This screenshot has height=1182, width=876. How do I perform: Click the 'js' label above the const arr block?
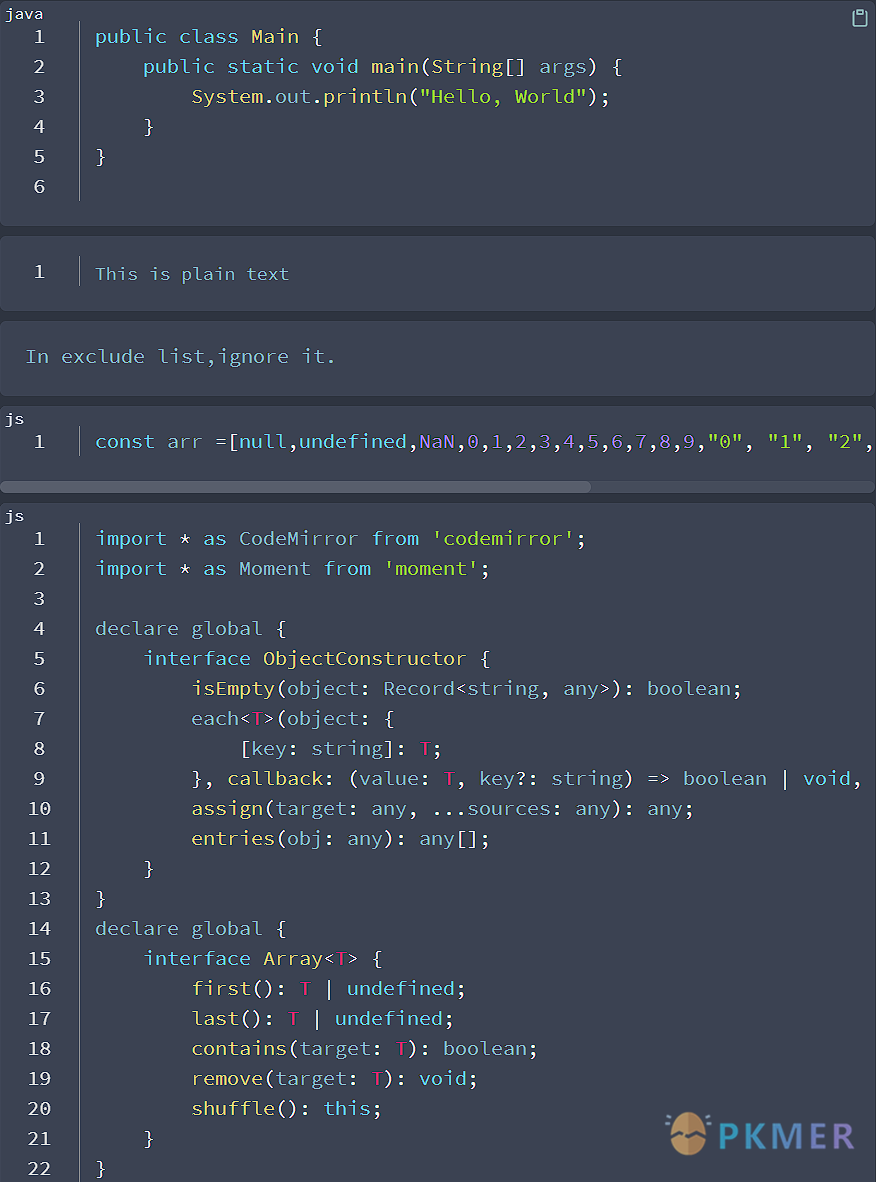[x=14, y=419]
